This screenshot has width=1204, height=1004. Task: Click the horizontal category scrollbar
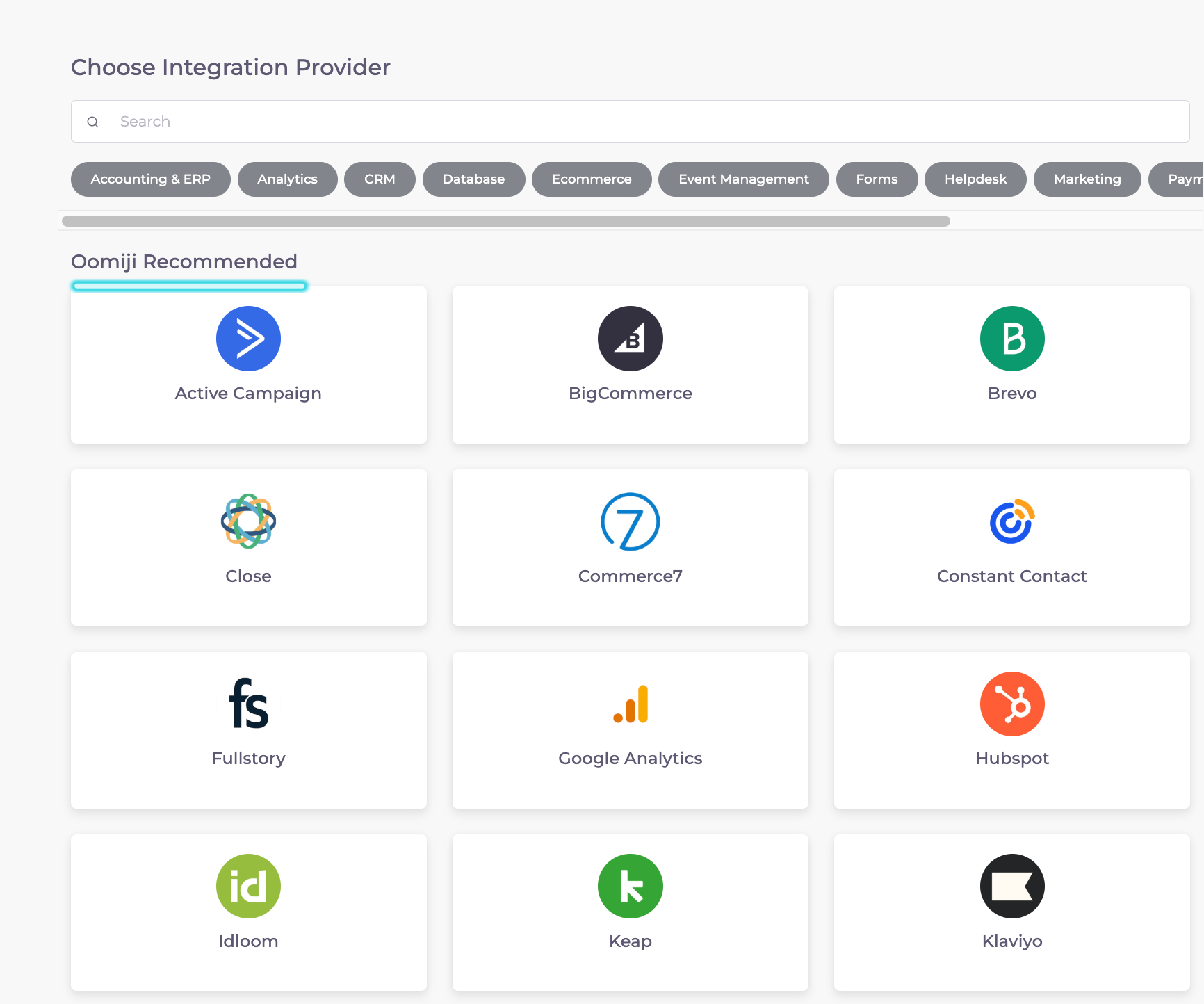tap(506, 221)
